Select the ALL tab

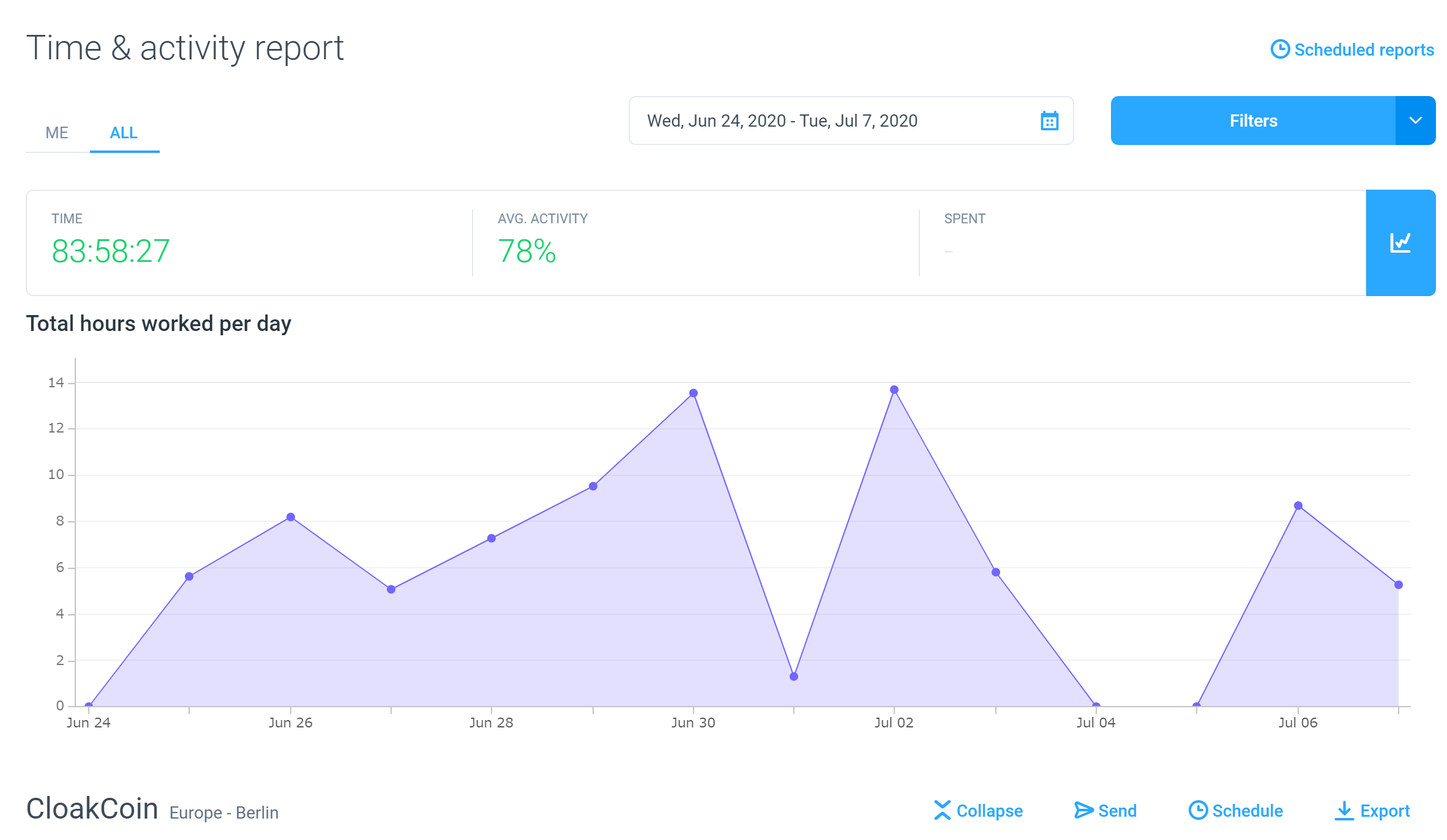tap(124, 132)
